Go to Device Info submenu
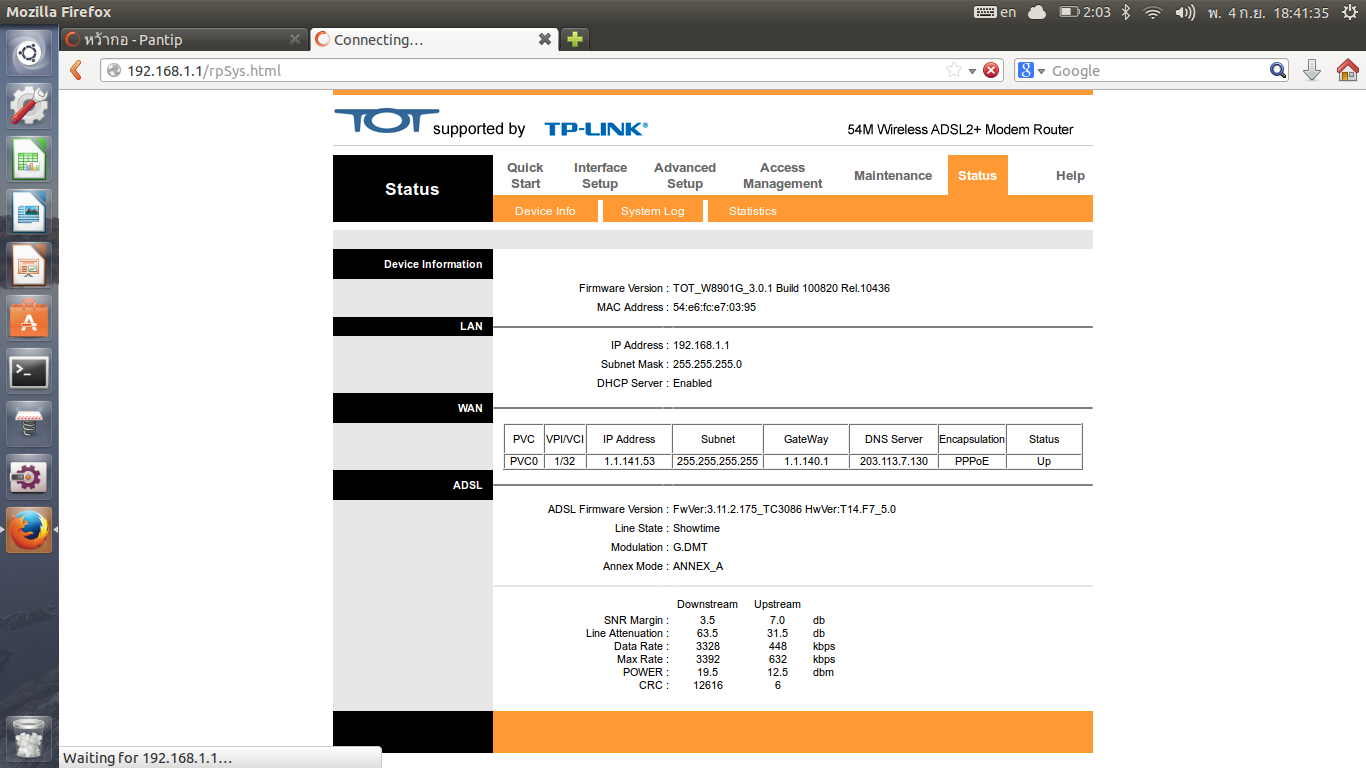 [545, 211]
